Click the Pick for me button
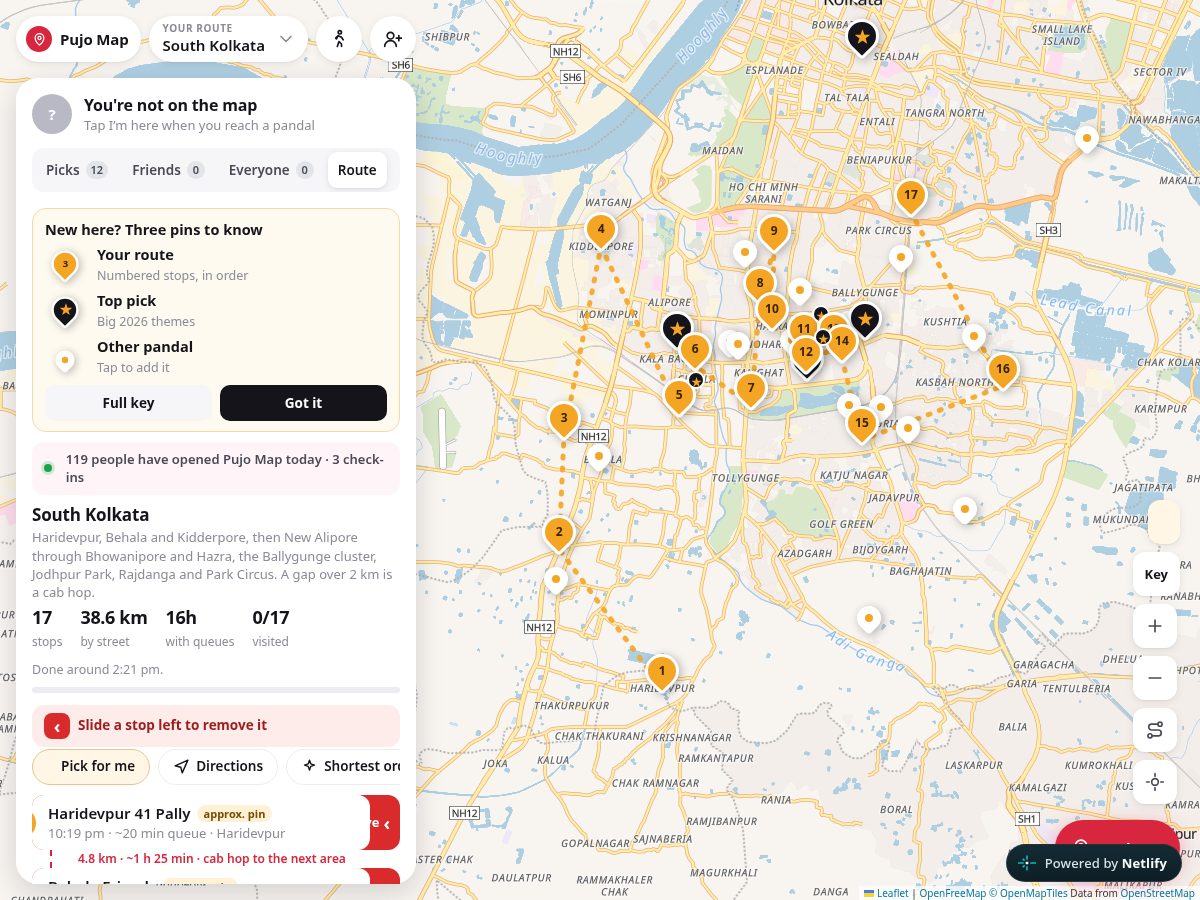 click(x=91, y=767)
